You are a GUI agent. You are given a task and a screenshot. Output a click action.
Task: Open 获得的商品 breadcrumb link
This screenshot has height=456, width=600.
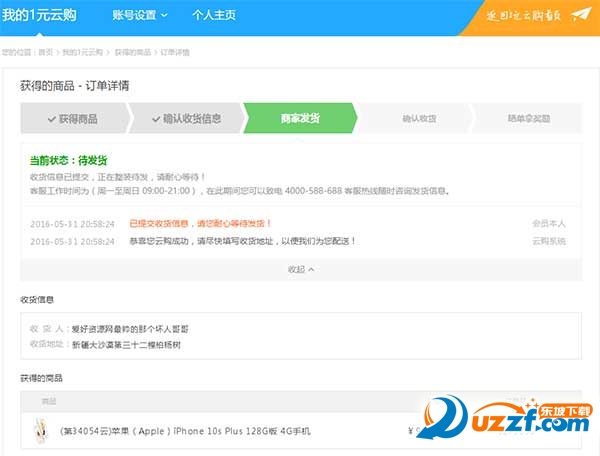[133, 52]
